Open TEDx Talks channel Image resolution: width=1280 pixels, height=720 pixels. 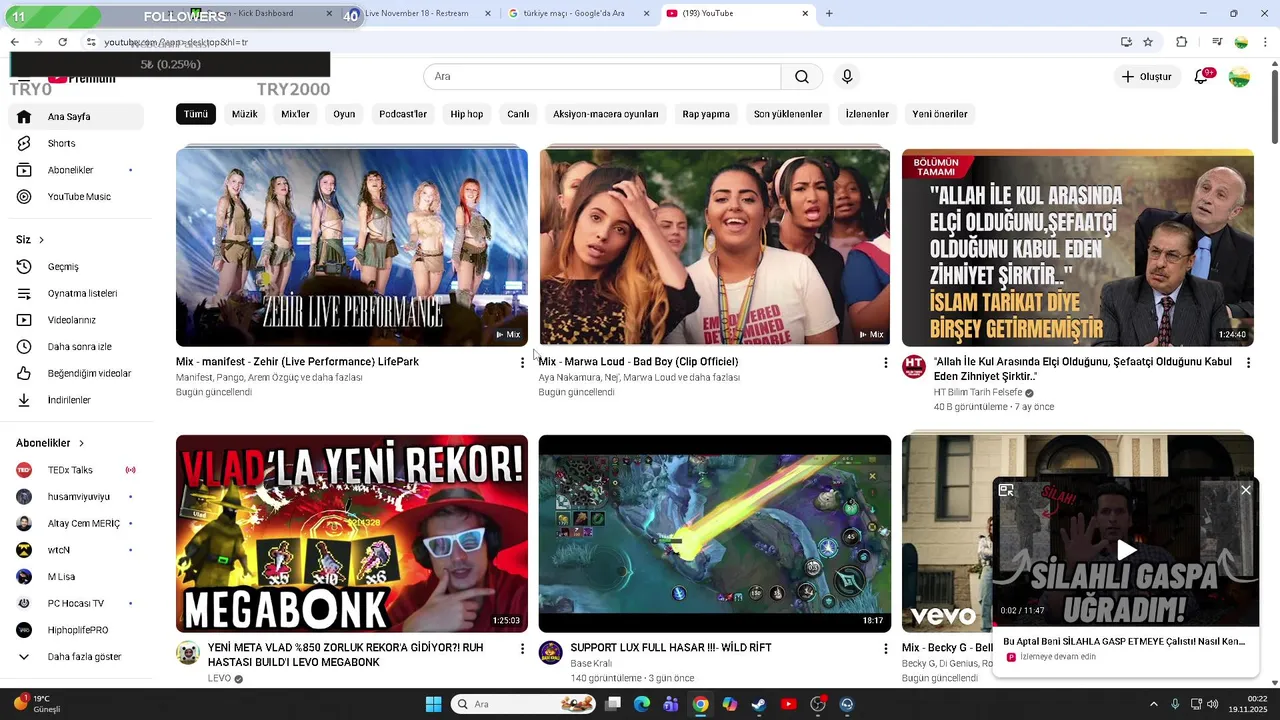coord(70,470)
